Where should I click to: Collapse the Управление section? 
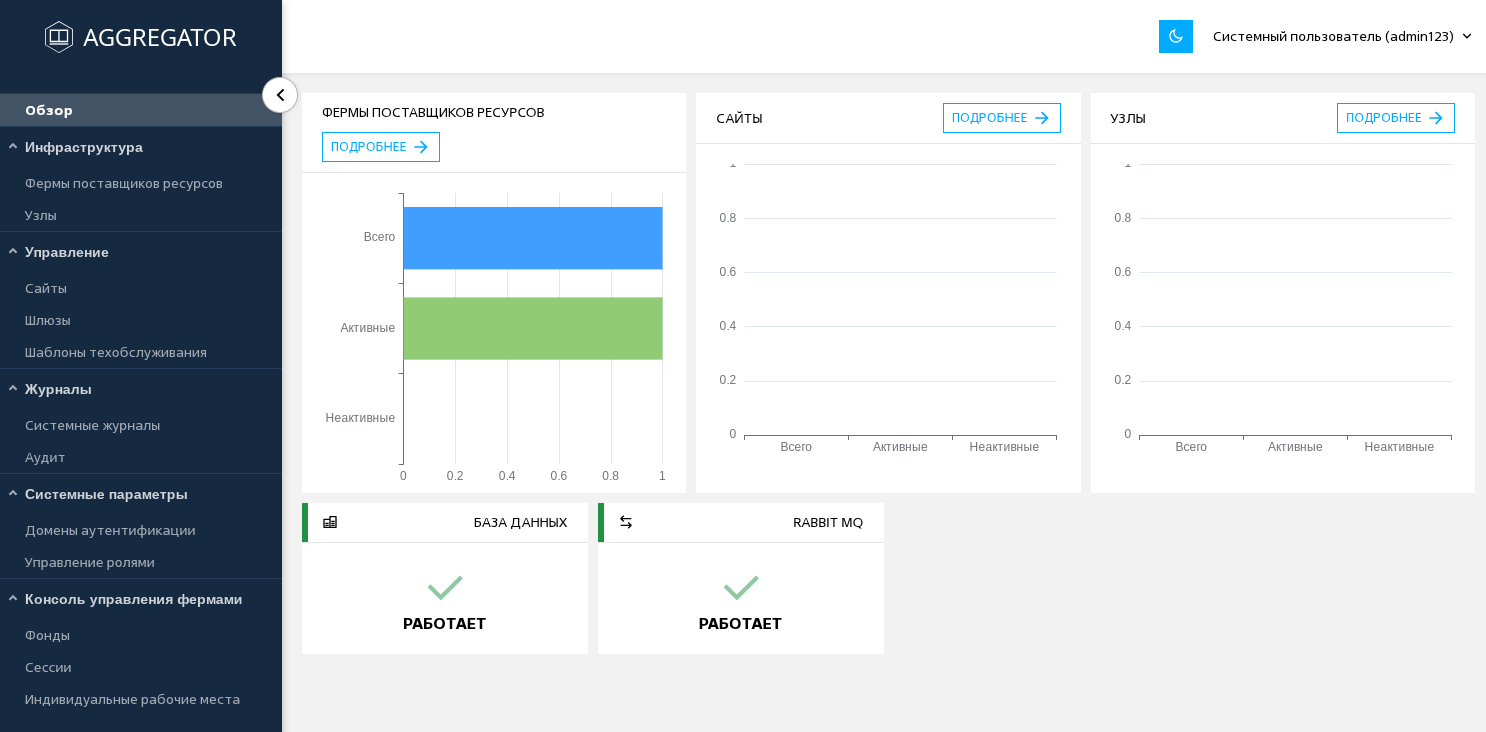tap(13, 252)
